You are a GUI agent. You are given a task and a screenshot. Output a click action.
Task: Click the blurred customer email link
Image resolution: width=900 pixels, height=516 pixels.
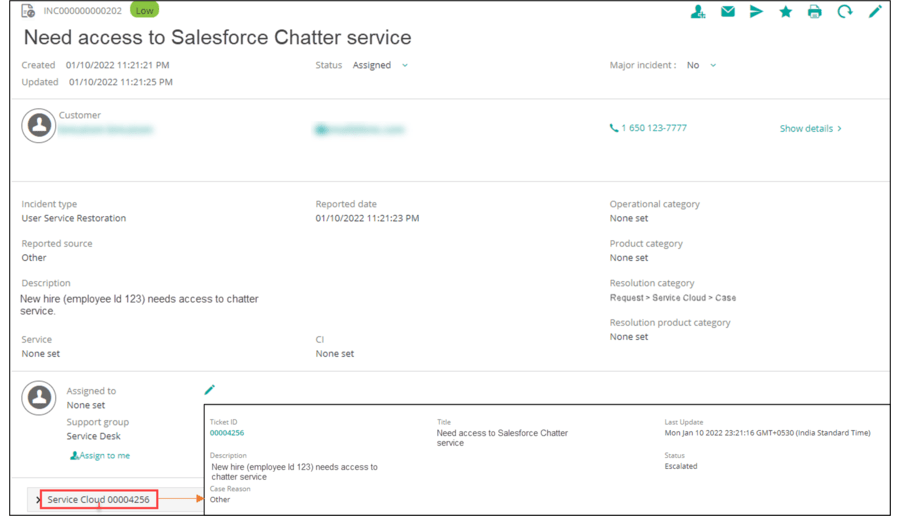click(x=360, y=130)
